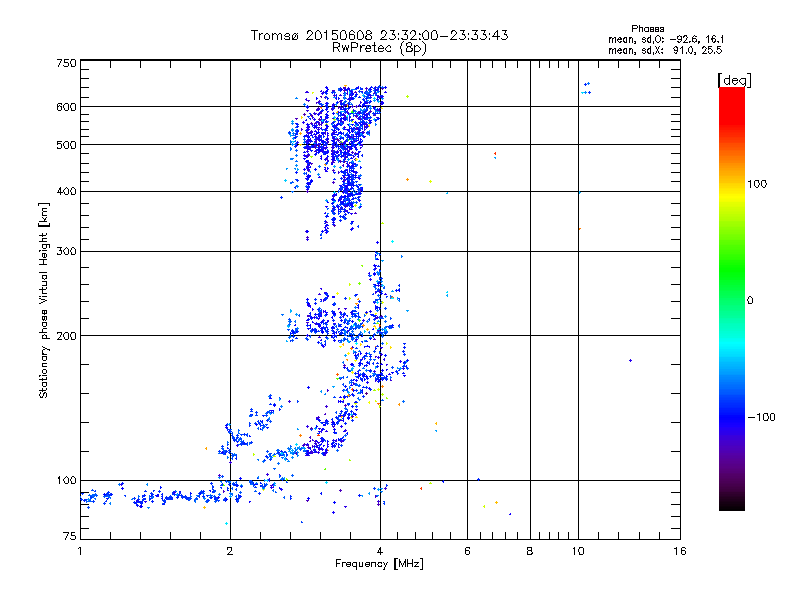
Task: Click the y-axis "600" tick label
Action: pos(66,107)
